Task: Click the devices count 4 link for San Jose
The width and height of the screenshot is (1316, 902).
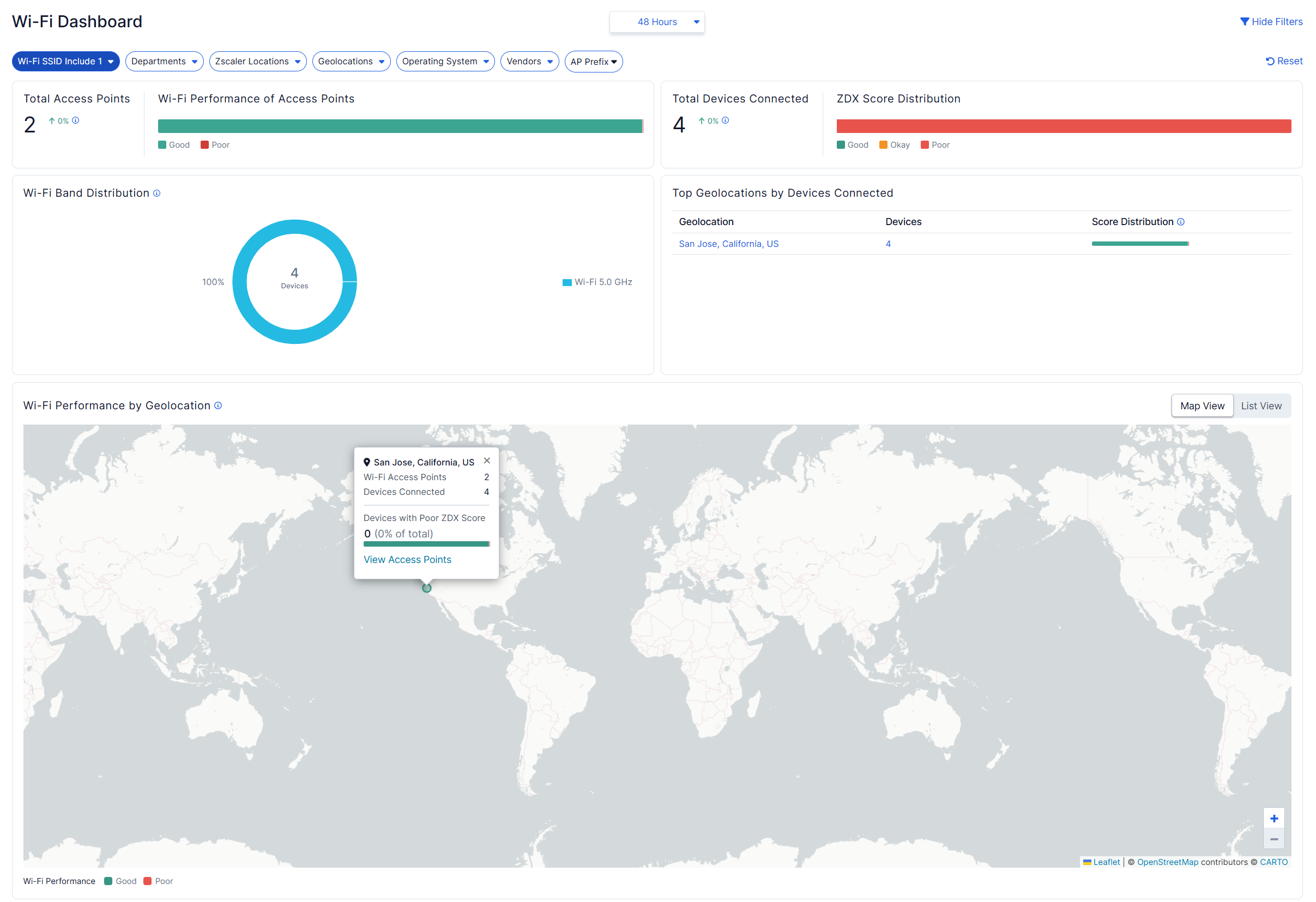Action: tap(888, 244)
